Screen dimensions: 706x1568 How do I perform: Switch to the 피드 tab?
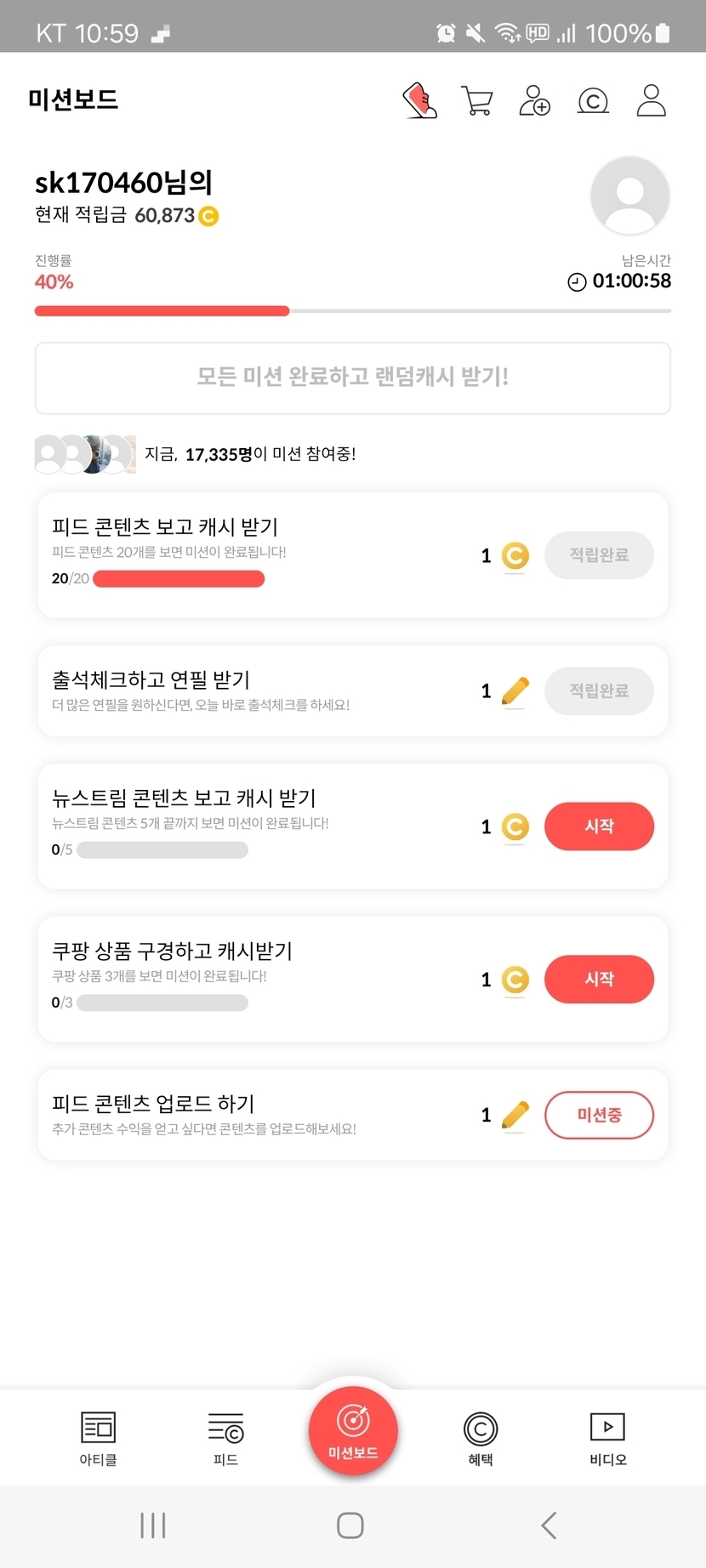click(x=225, y=1439)
